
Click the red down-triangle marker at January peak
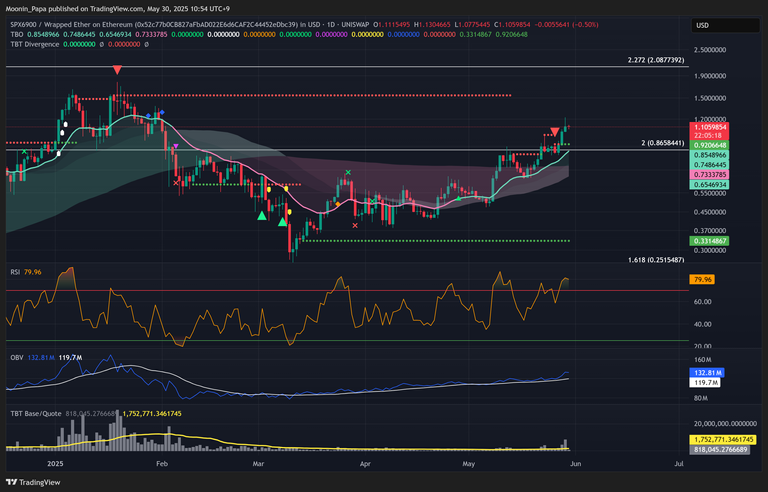[x=118, y=70]
